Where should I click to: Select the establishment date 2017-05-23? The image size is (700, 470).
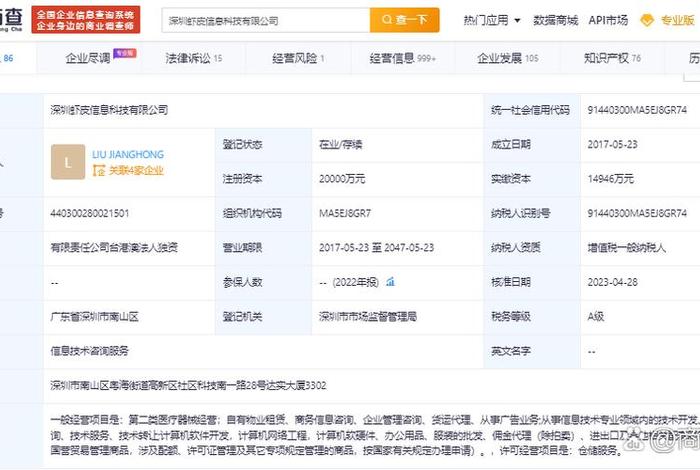click(x=612, y=144)
